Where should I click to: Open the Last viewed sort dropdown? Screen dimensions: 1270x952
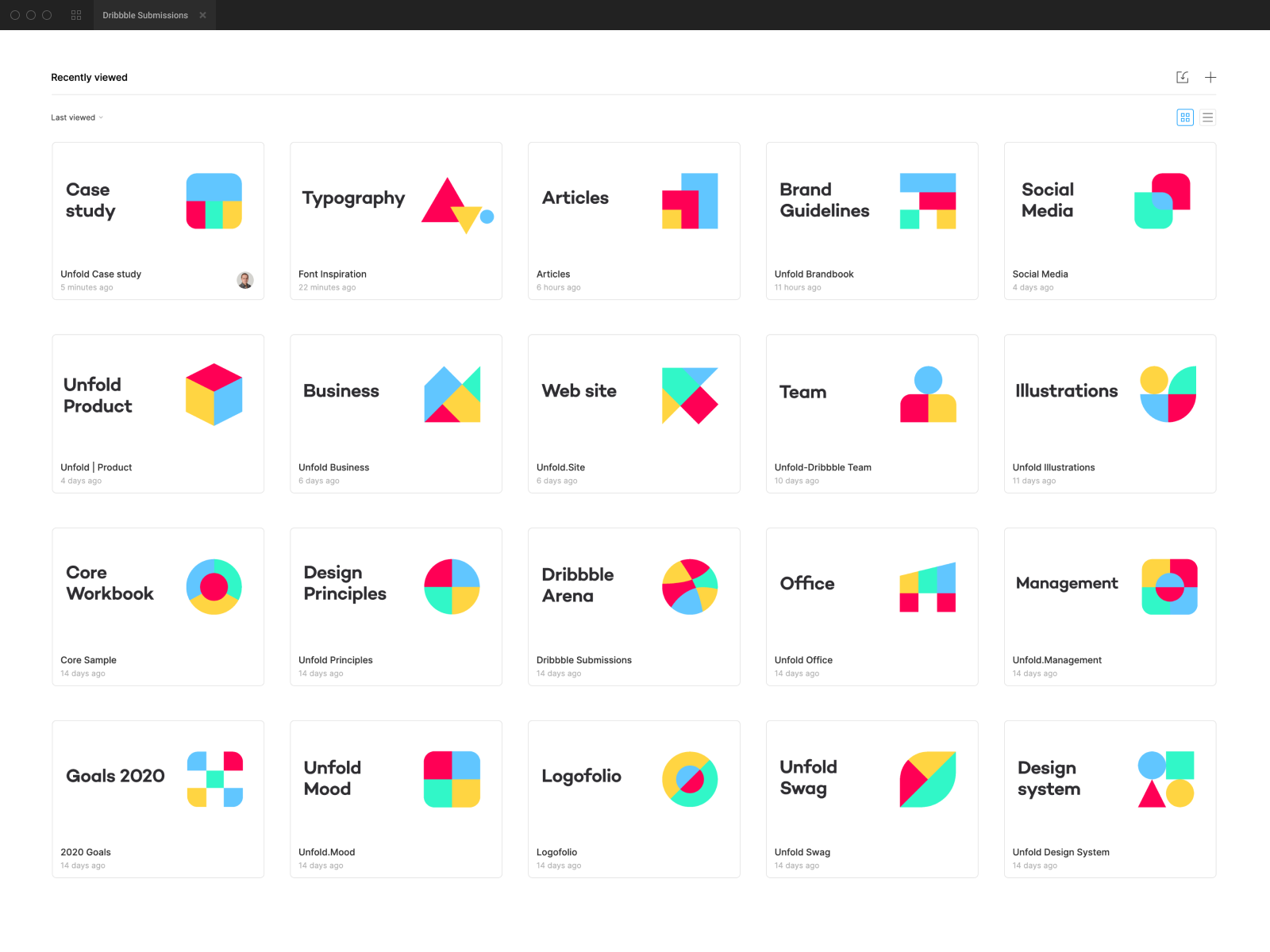[x=76, y=117]
